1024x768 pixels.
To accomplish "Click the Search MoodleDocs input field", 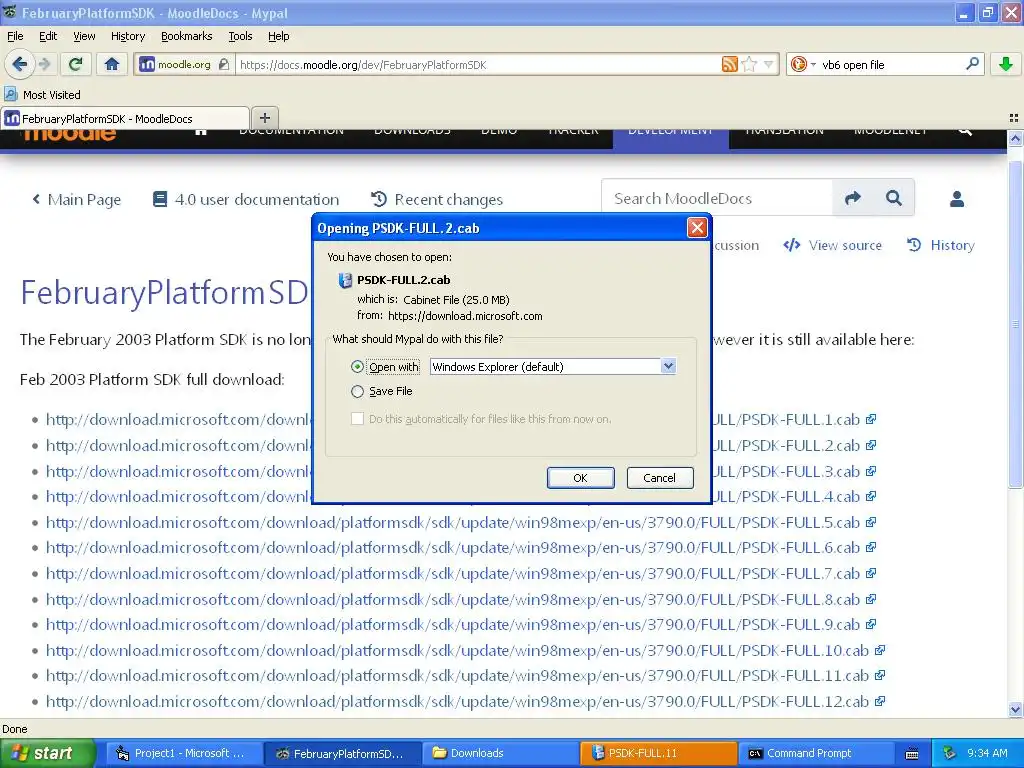I will [717, 198].
